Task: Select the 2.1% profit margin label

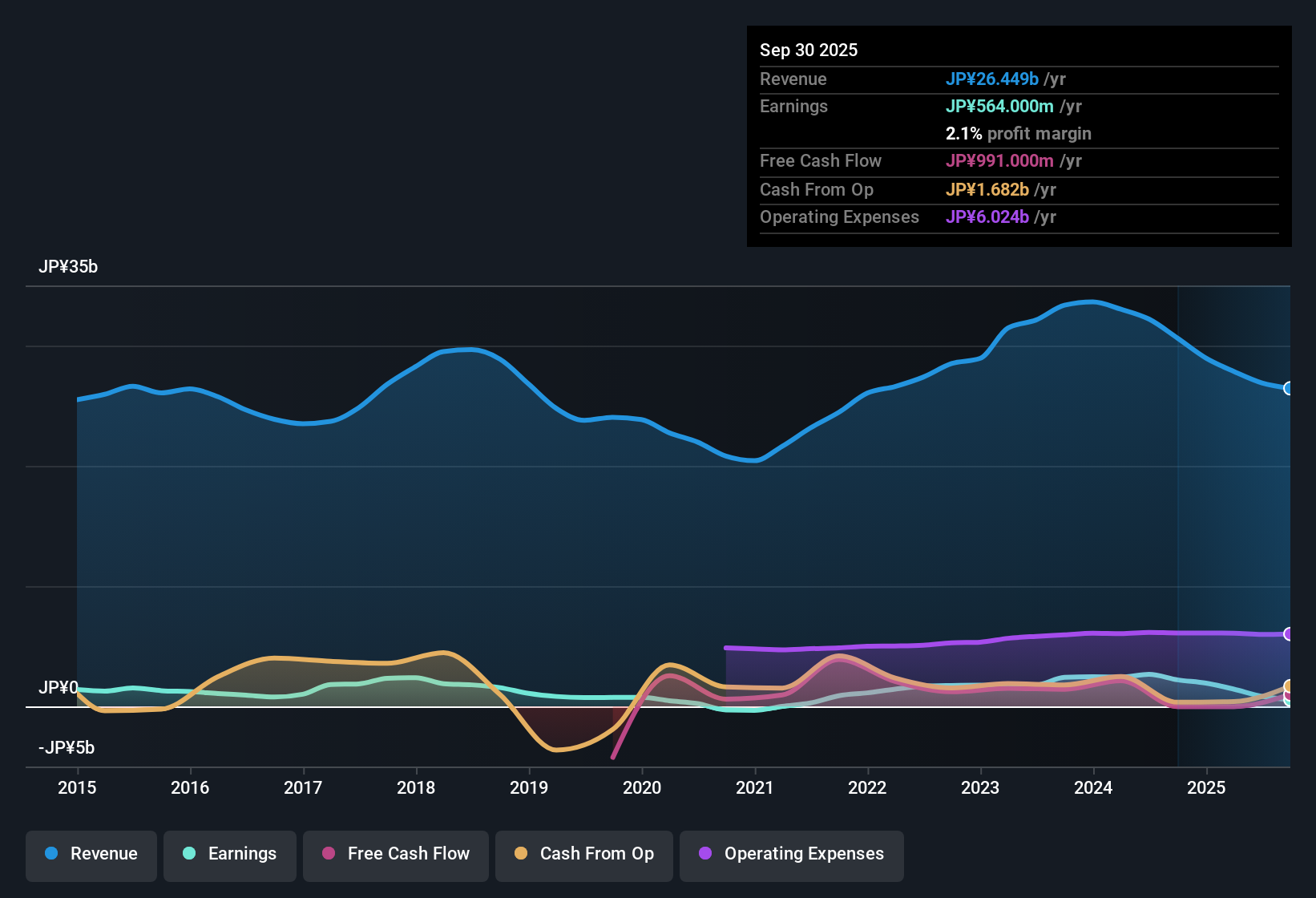Action: pyautogui.click(x=1018, y=134)
